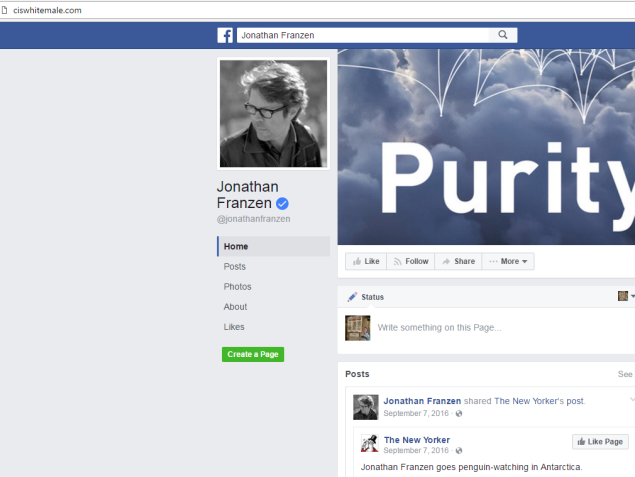
Task: Click the Jonathan Franzen page name heading
Action: (252, 195)
